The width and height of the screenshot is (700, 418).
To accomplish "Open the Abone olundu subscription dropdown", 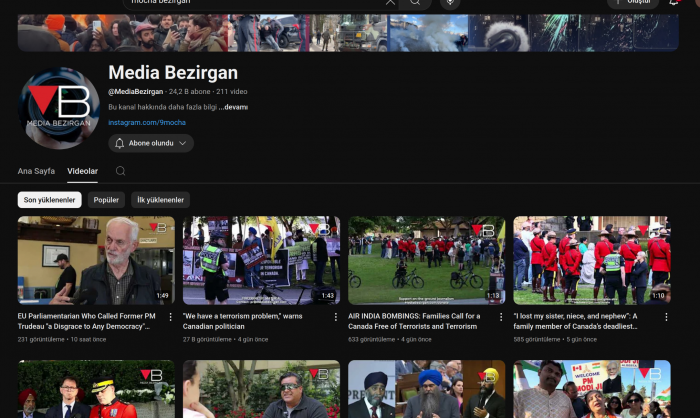I will click(x=151, y=143).
